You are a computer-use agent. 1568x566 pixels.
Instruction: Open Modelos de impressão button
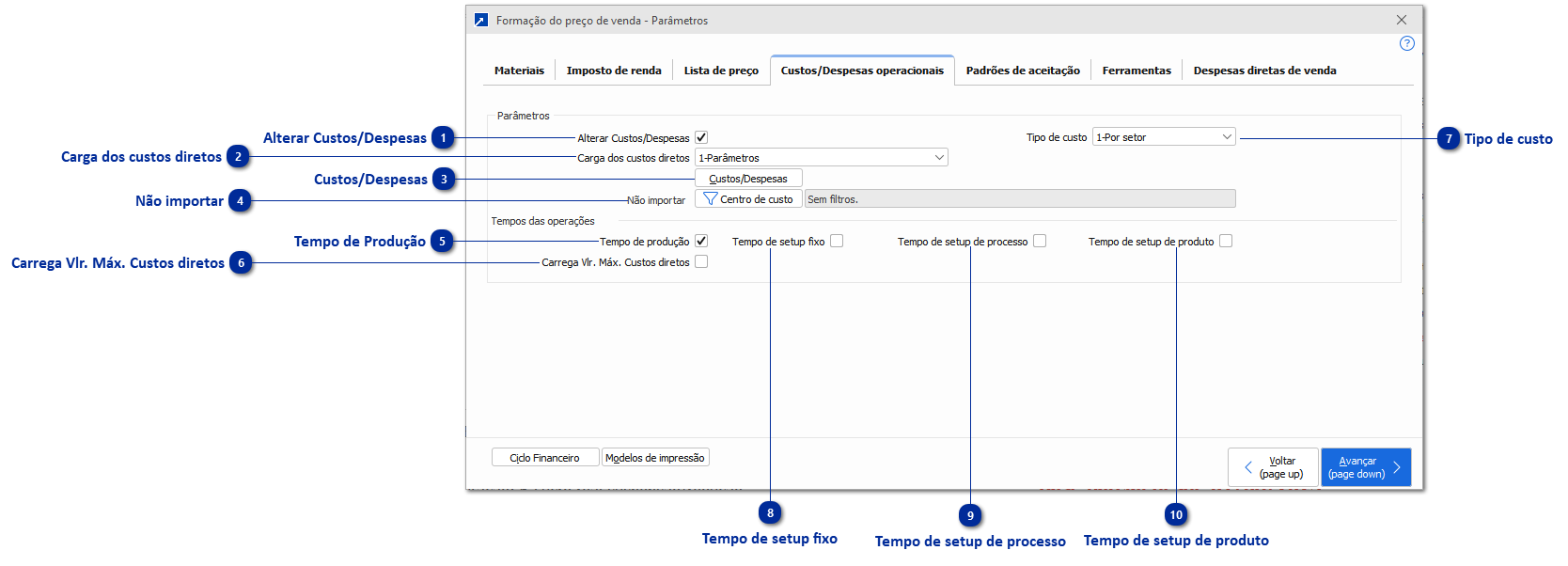pos(655,458)
